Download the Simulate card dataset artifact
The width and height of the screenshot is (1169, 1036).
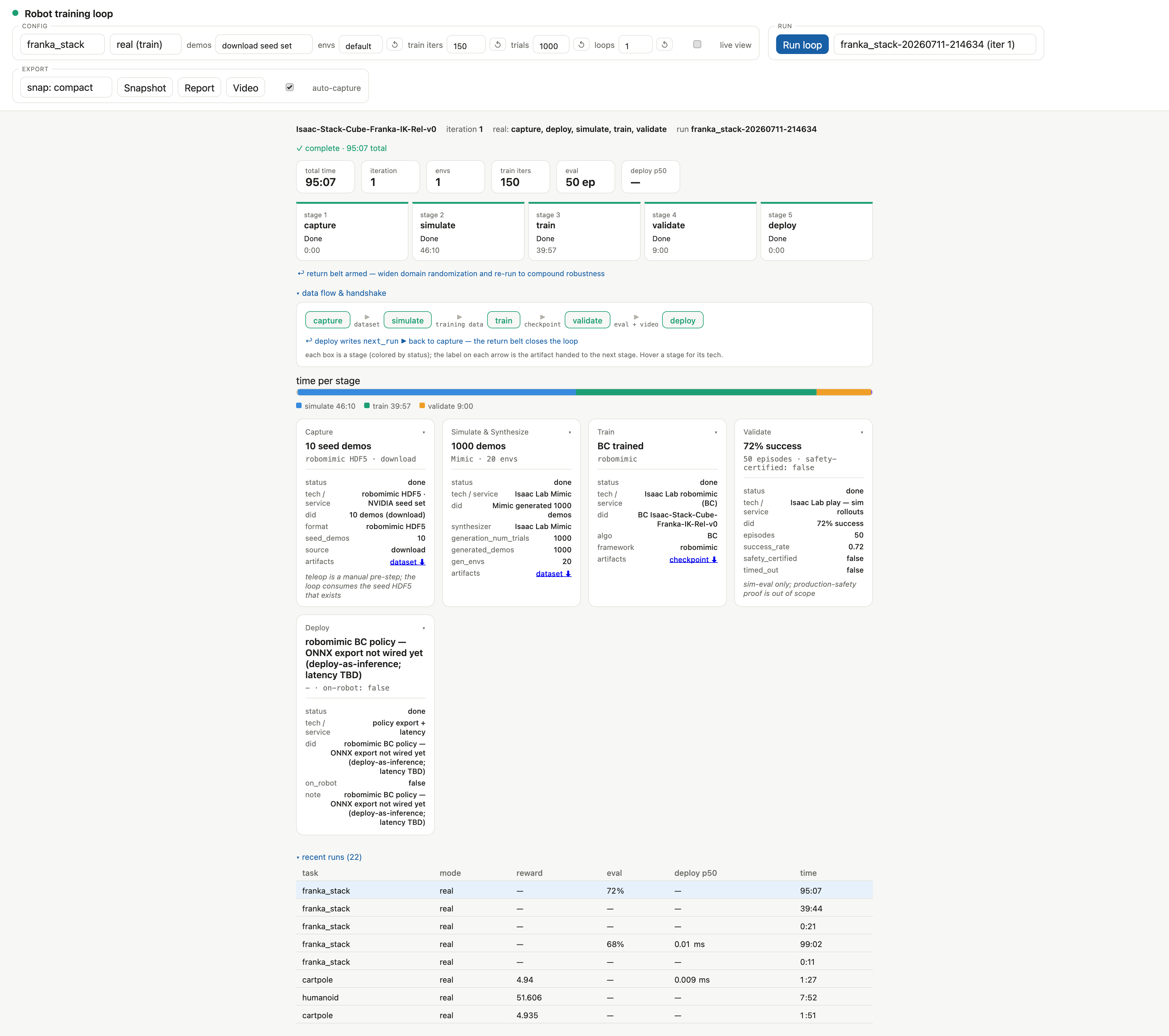click(553, 573)
